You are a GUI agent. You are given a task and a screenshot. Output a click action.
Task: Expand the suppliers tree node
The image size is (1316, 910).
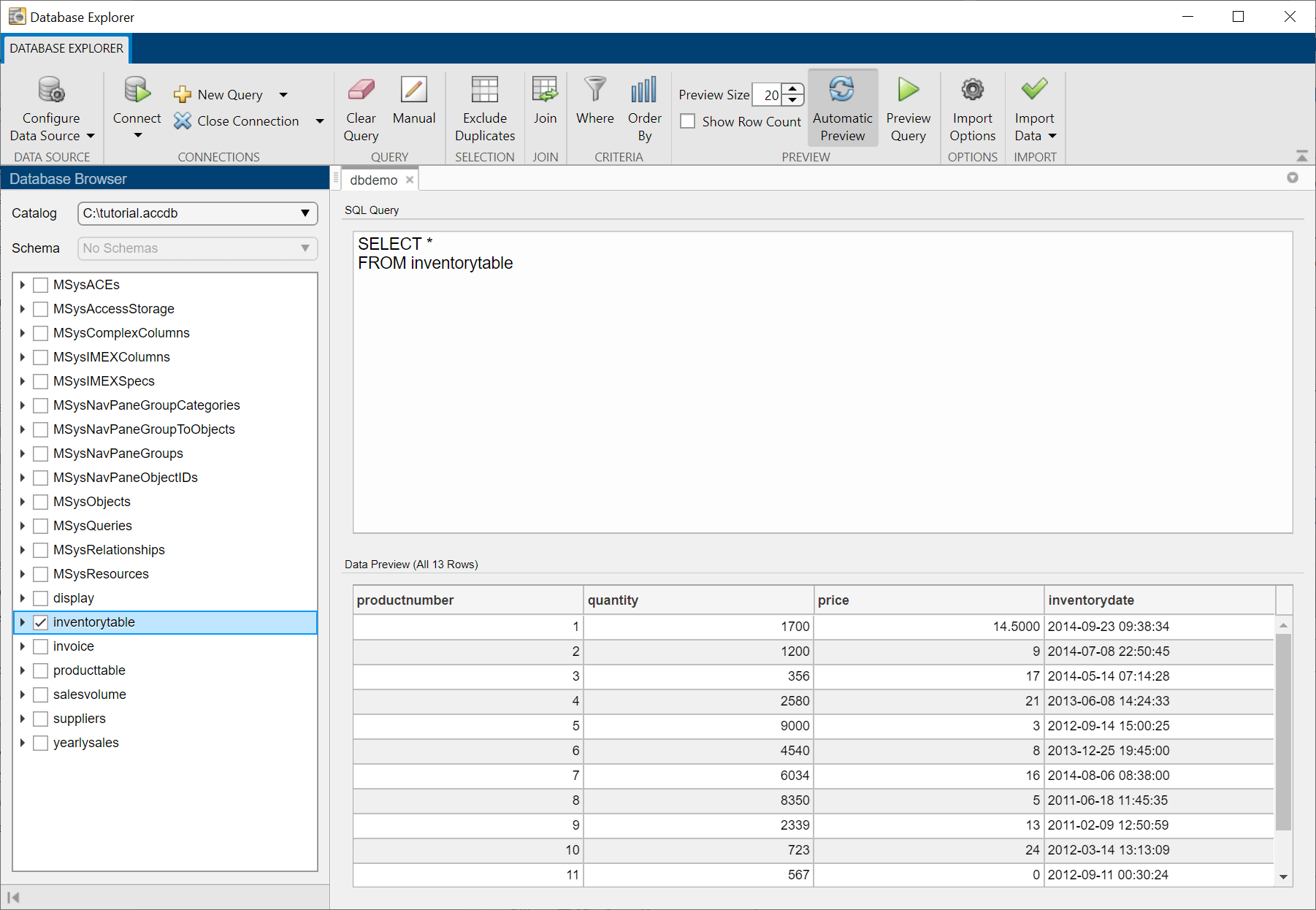(x=23, y=719)
